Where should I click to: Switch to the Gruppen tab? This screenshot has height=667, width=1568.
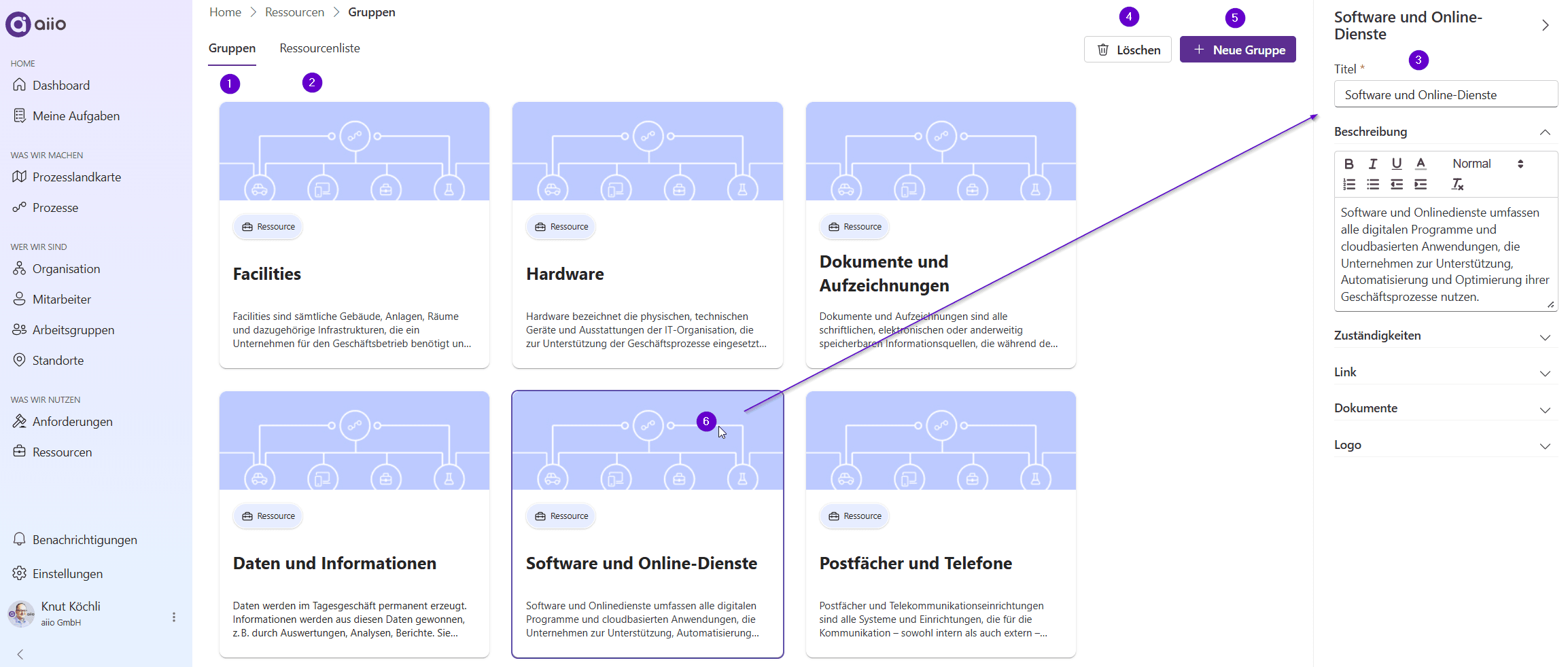pos(232,48)
